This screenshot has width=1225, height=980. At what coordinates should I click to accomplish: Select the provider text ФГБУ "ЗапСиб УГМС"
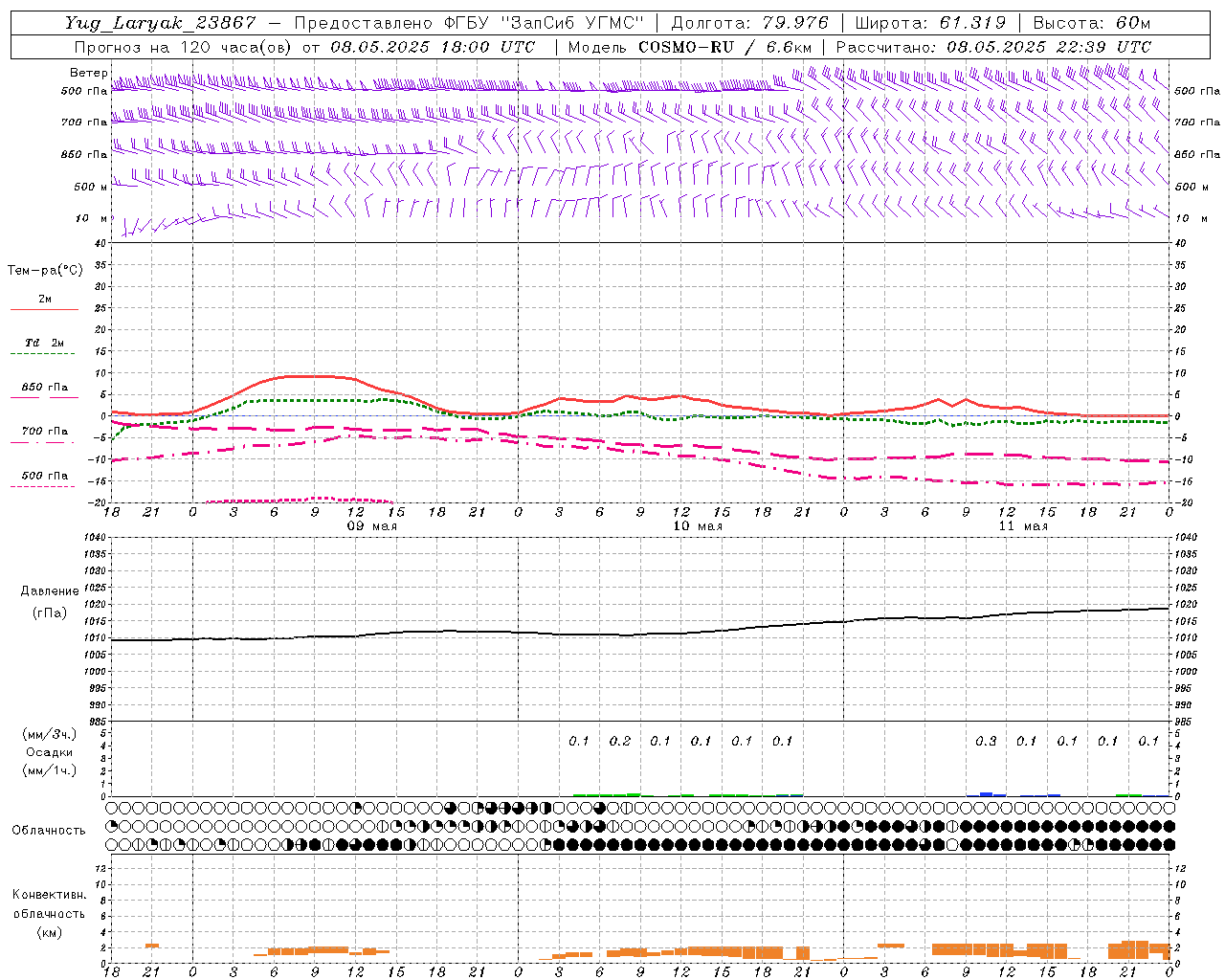[x=546, y=23]
